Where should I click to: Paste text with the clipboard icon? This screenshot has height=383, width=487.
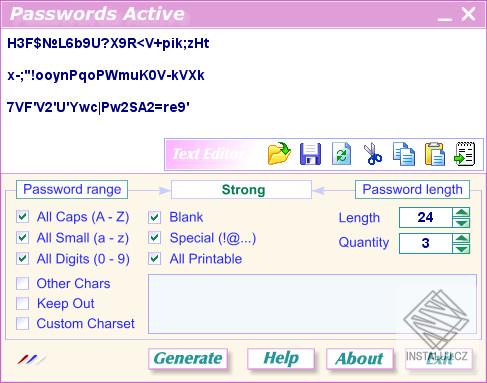435,154
